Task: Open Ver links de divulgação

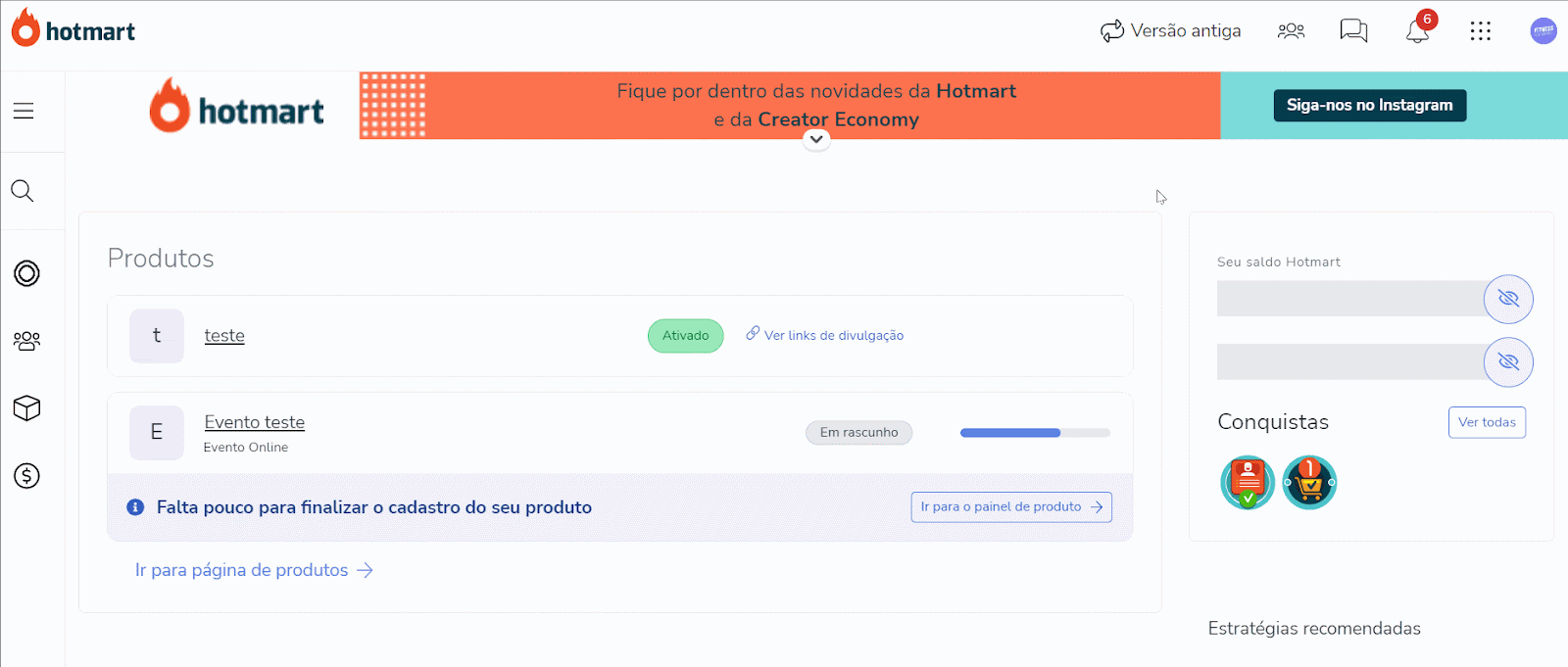Action: pos(824,335)
